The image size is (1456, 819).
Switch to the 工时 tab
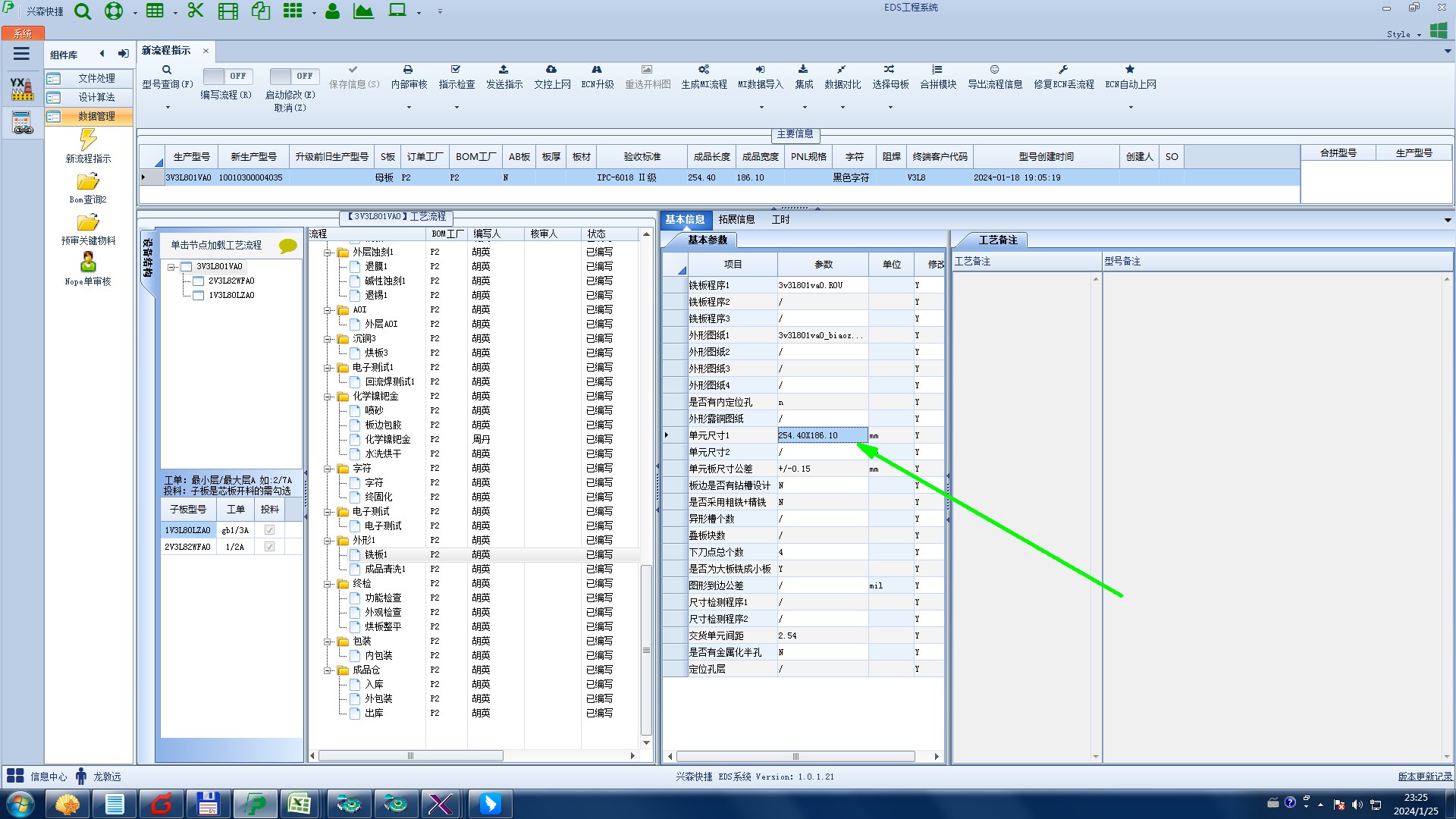tap(780, 219)
